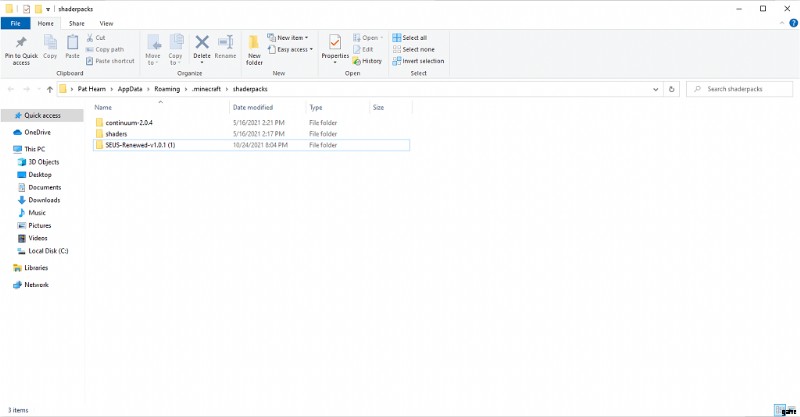
Task: Go back to previous folder
Action: click(11, 89)
